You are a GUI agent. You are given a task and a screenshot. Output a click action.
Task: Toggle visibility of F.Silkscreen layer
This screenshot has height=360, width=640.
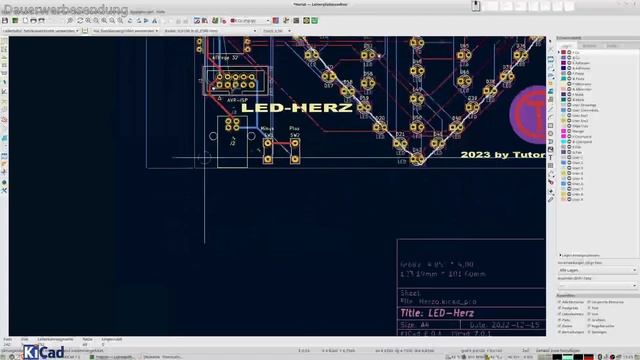coord(569,84)
